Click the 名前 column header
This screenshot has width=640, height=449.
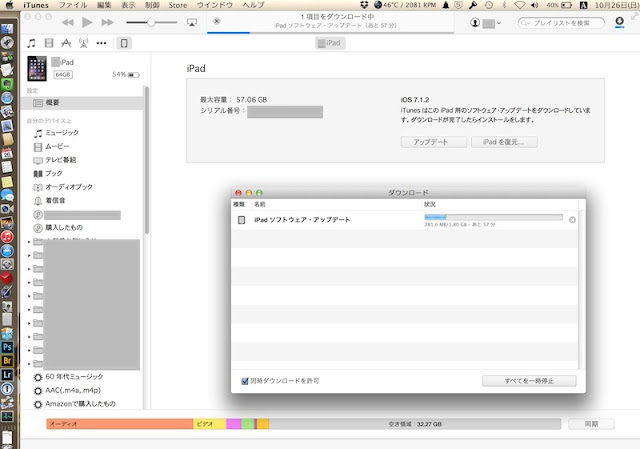pos(337,204)
